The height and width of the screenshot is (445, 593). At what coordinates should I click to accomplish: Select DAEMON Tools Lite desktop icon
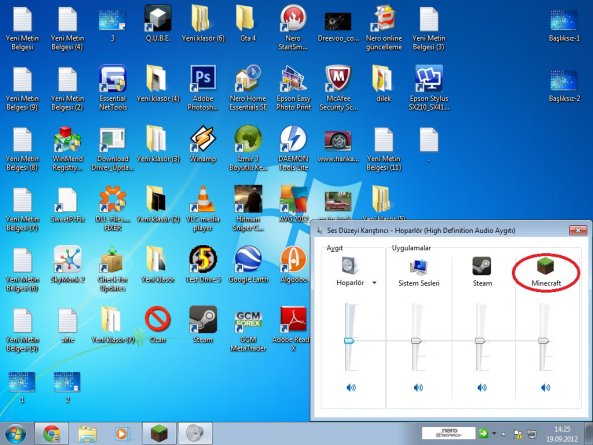[293, 138]
